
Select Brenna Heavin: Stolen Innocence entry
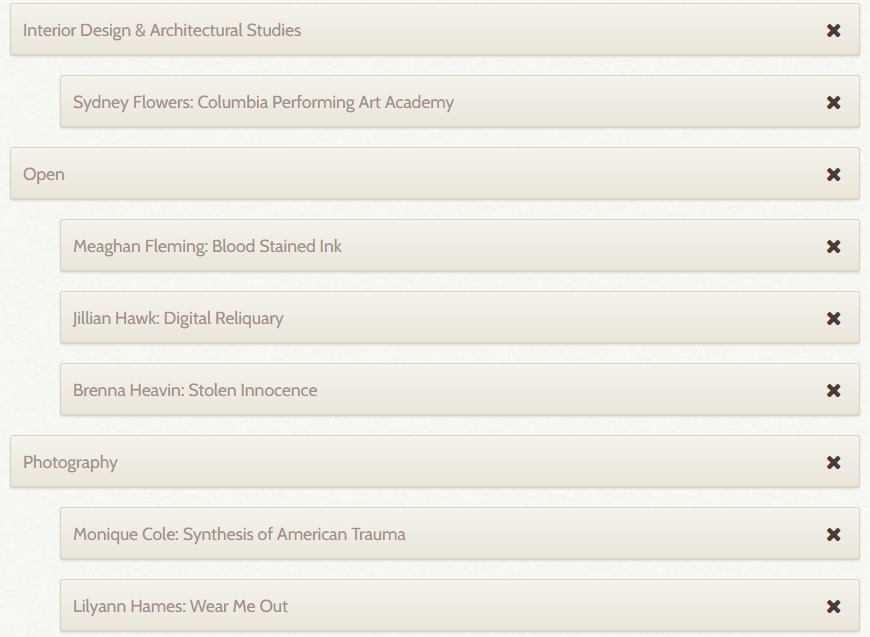point(195,390)
